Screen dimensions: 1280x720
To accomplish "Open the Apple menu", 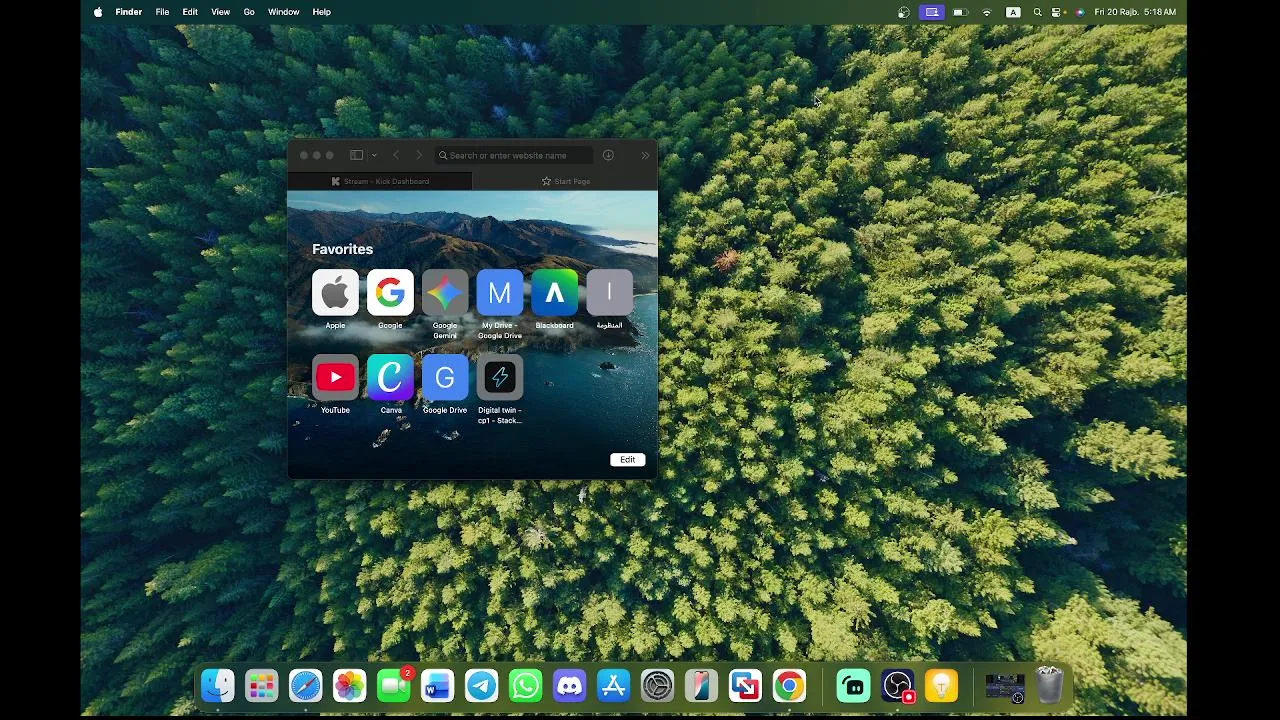I will click(x=98, y=12).
